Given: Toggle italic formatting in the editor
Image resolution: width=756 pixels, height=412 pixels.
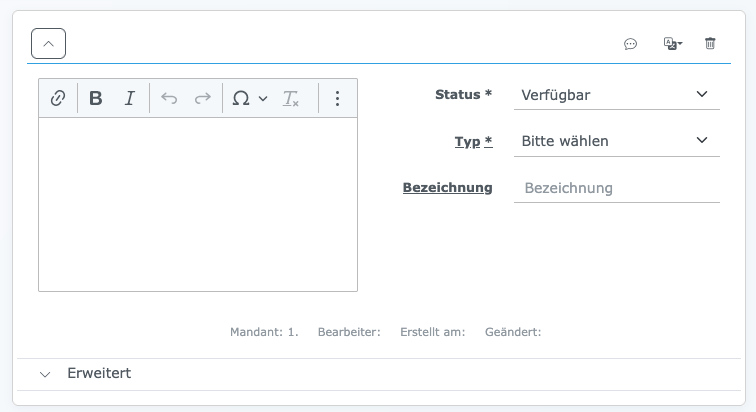Looking at the screenshot, I should click(129, 98).
